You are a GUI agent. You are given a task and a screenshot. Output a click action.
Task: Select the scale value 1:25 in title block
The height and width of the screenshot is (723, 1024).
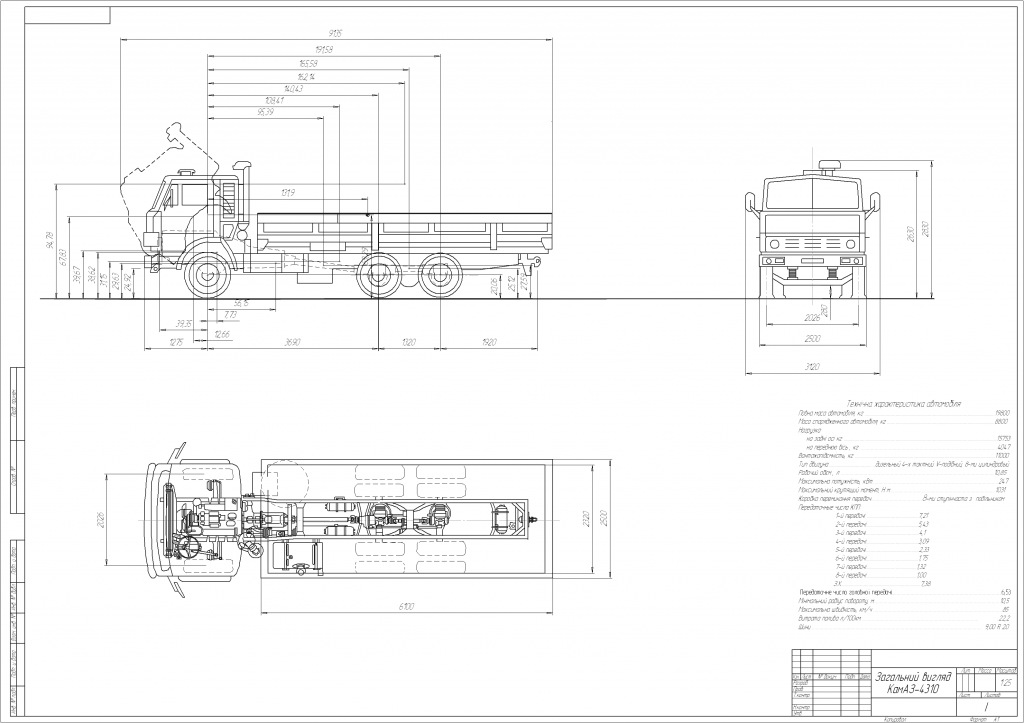[1004, 682]
